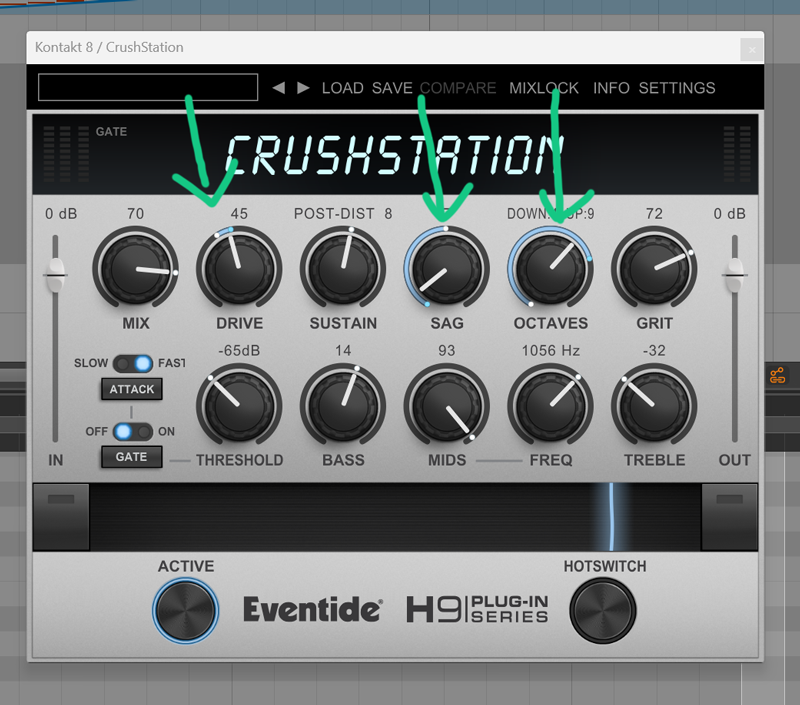Click the COMPARE option
Image resolution: width=800 pixels, height=705 pixels.
tap(458, 88)
